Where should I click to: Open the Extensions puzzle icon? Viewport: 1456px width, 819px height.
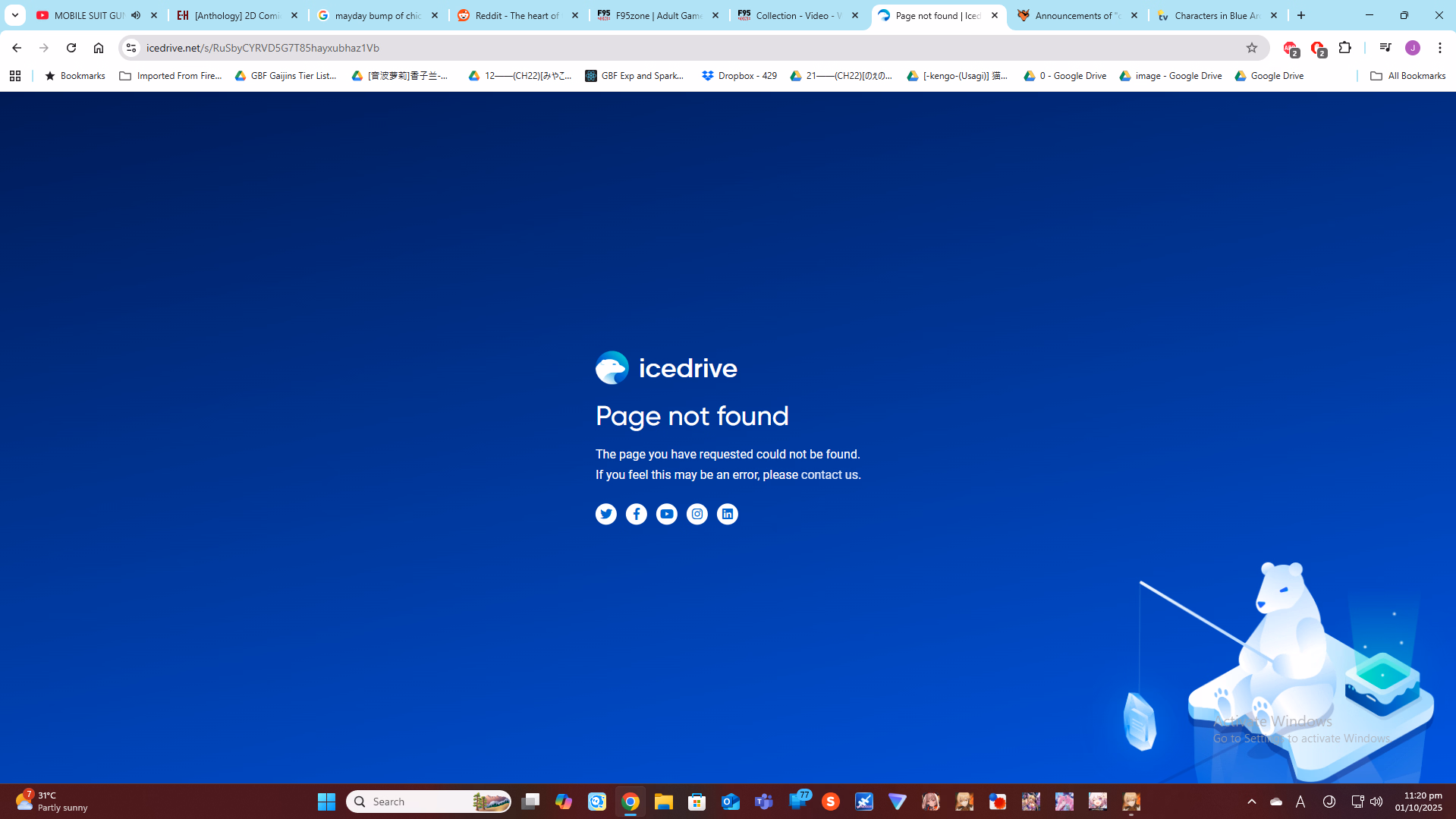coord(1344,48)
